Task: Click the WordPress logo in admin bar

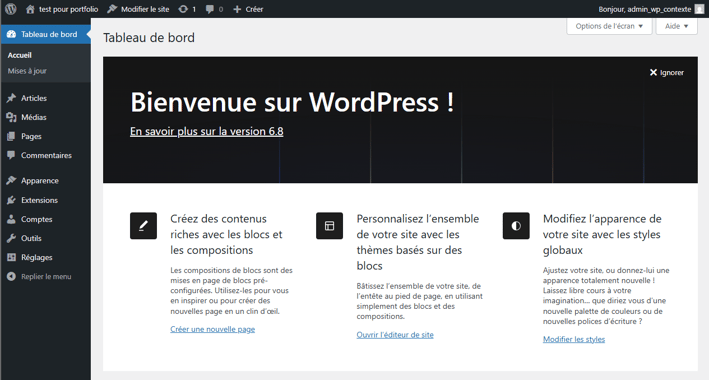Action: [10, 9]
